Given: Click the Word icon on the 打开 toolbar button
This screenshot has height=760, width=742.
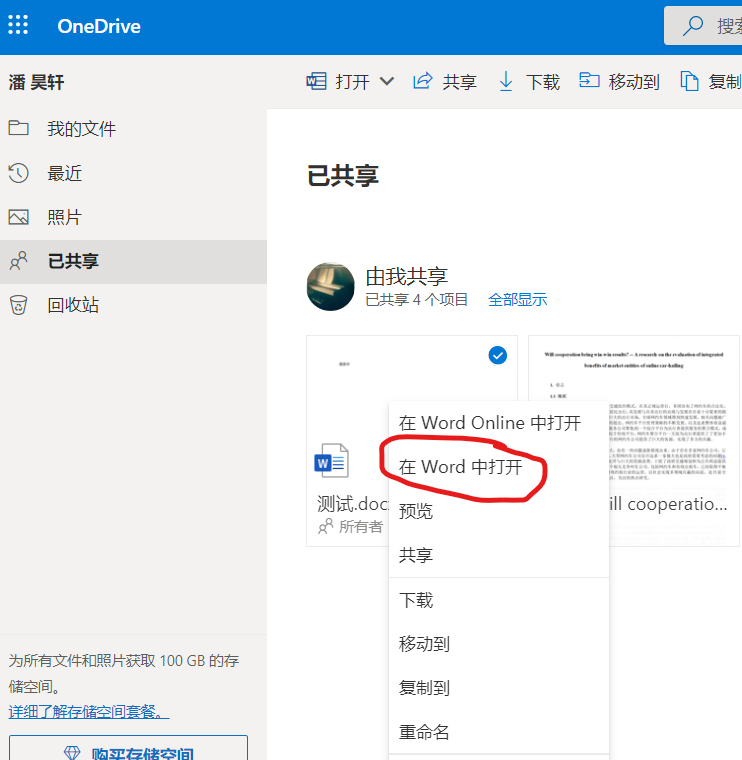Looking at the screenshot, I should 316,81.
